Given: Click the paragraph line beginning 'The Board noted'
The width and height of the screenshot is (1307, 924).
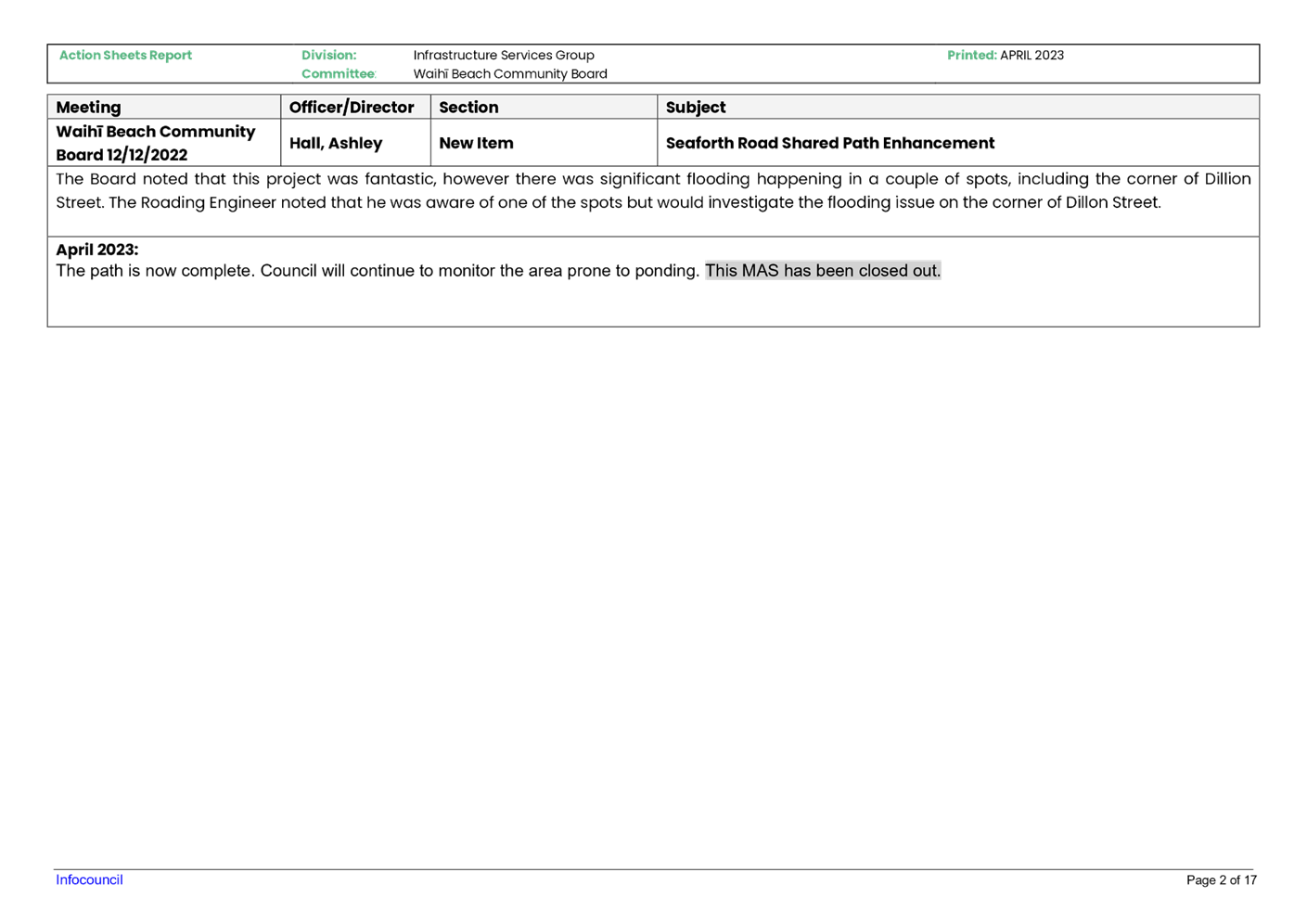Looking at the screenshot, I should 653,179.
